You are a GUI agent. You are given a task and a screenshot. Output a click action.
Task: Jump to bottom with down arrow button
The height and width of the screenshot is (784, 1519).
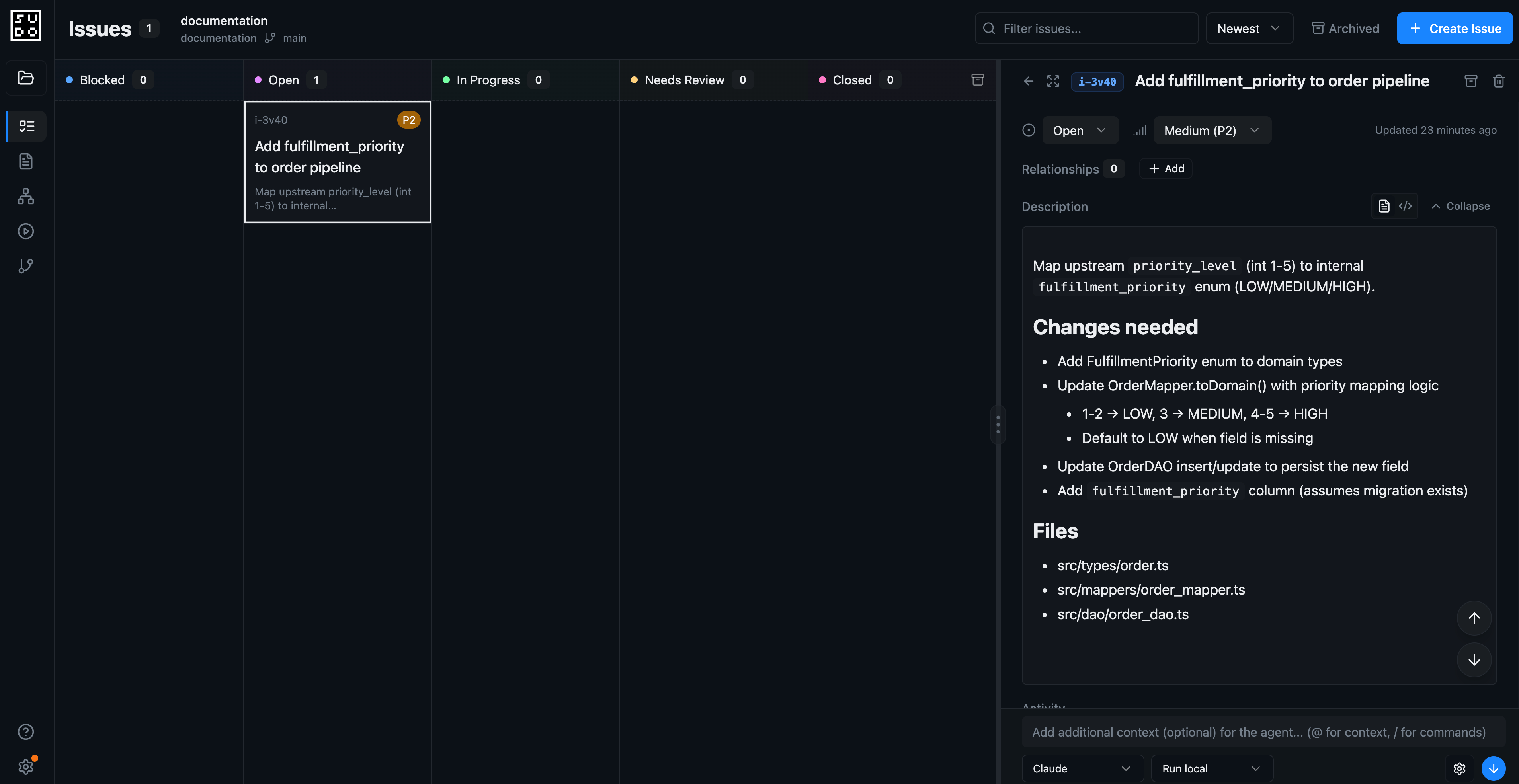1474,659
